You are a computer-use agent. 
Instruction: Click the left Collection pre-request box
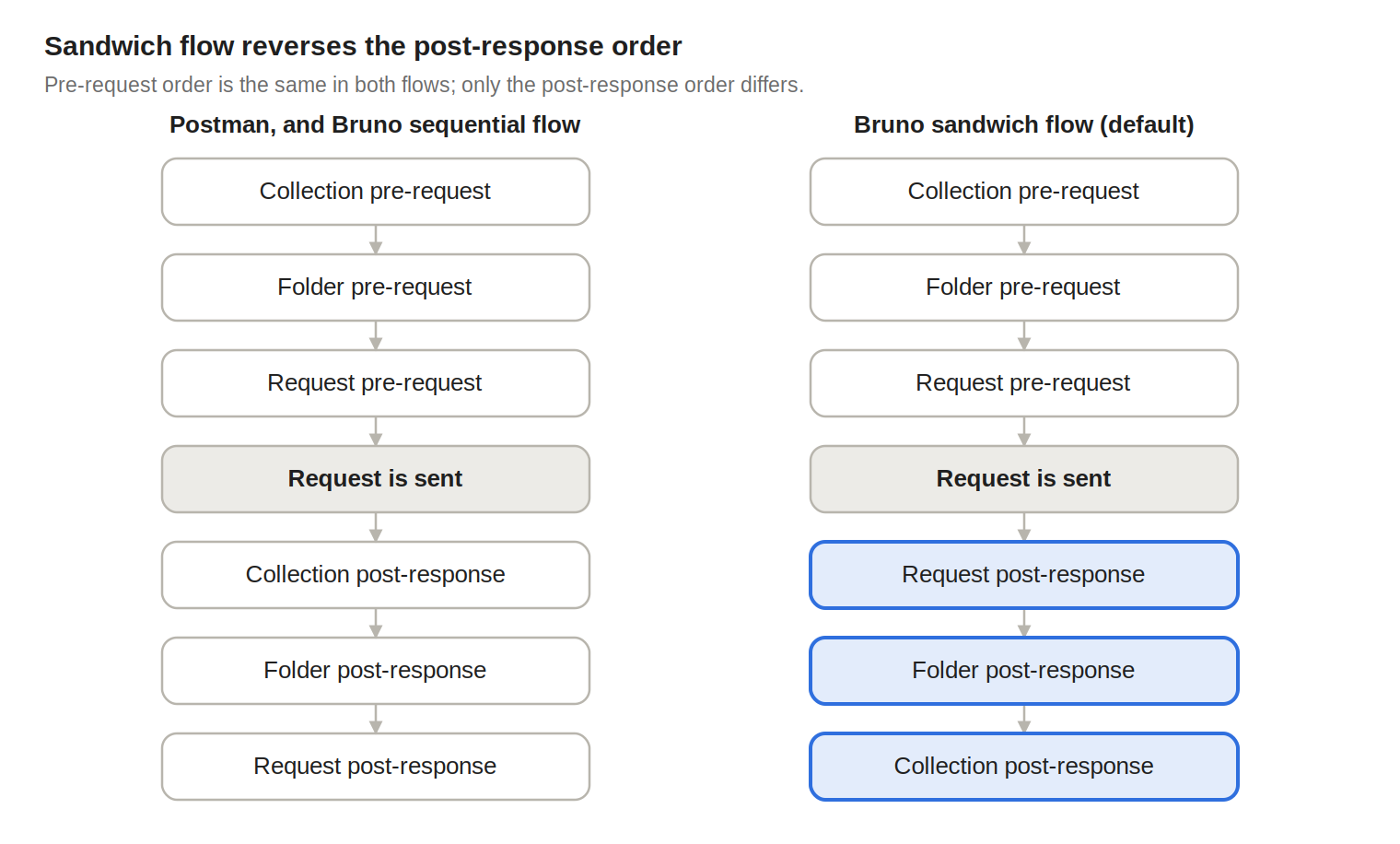pos(376,192)
